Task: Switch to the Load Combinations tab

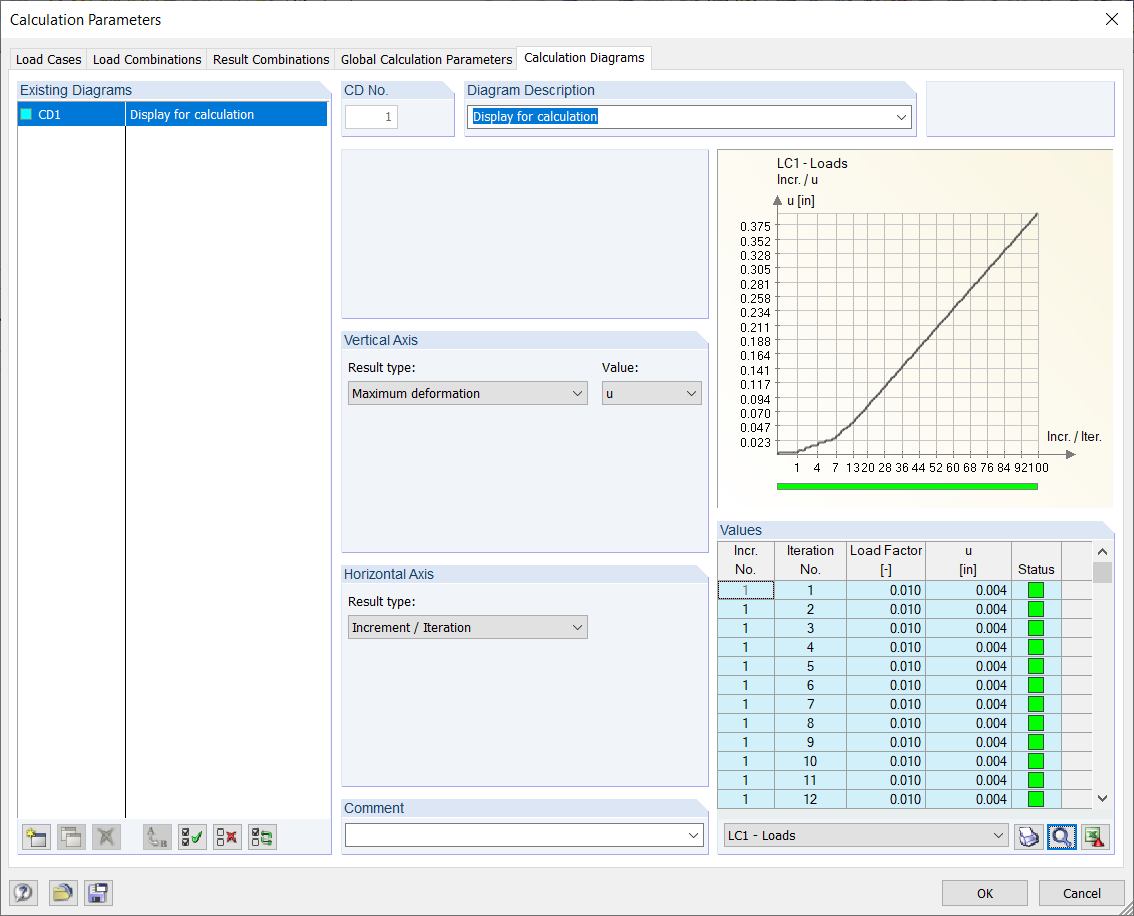Action: 146,59
